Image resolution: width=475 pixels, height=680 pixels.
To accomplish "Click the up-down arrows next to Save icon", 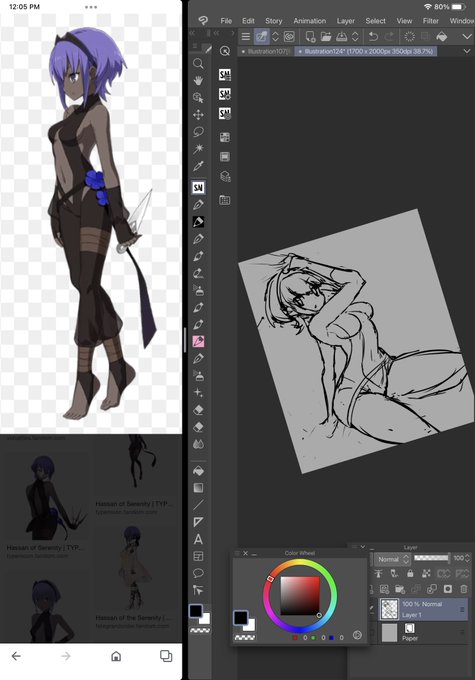I will [x=355, y=36].
